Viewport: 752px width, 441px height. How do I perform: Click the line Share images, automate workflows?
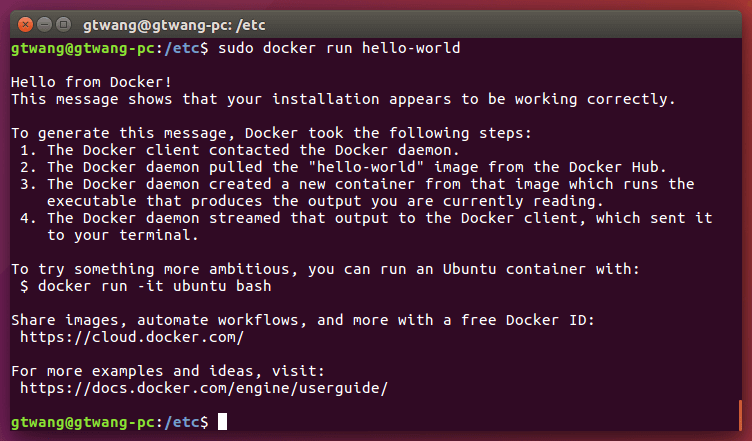pos(303,320)
